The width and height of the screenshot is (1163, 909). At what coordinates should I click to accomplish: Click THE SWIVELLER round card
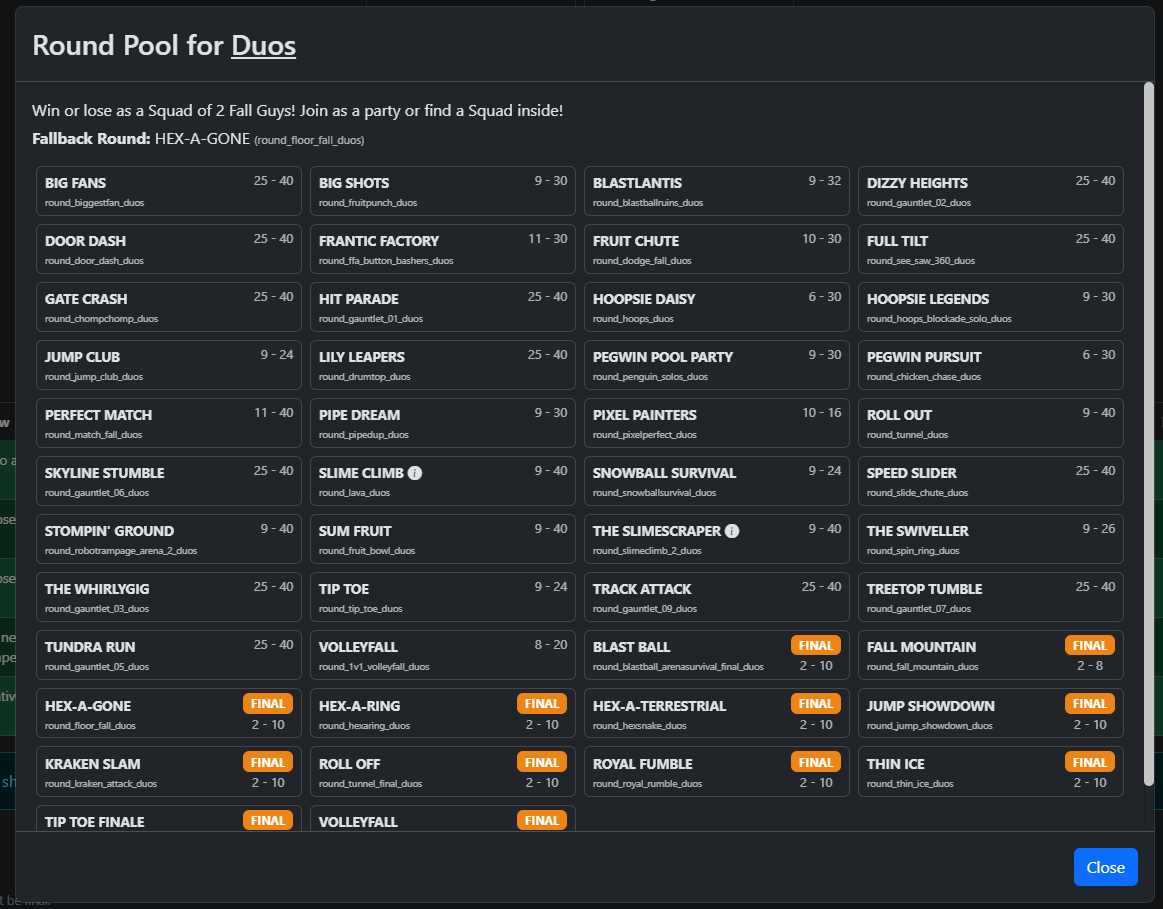[991, 539]
